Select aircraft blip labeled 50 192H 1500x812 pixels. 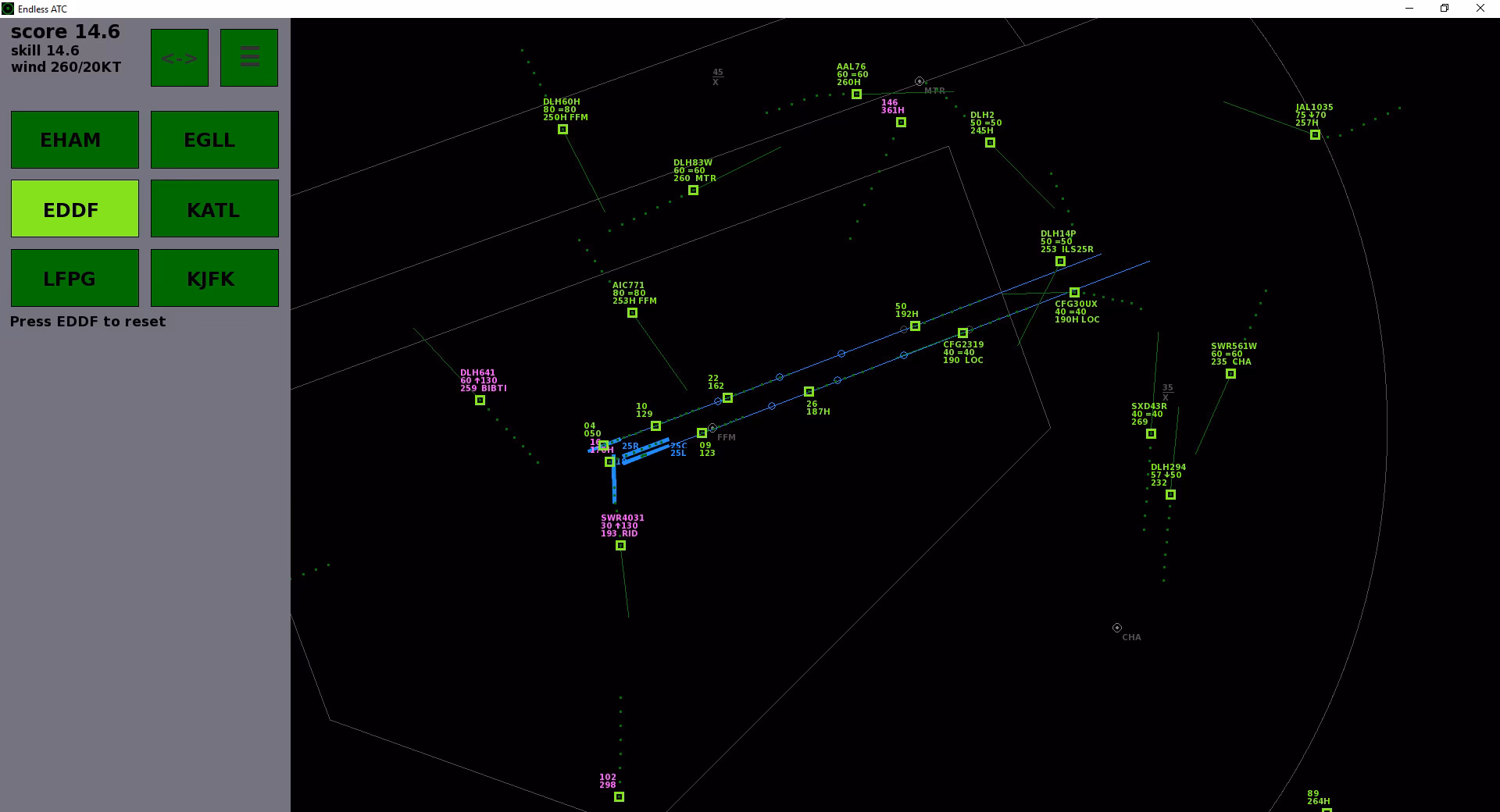point(915,326)
